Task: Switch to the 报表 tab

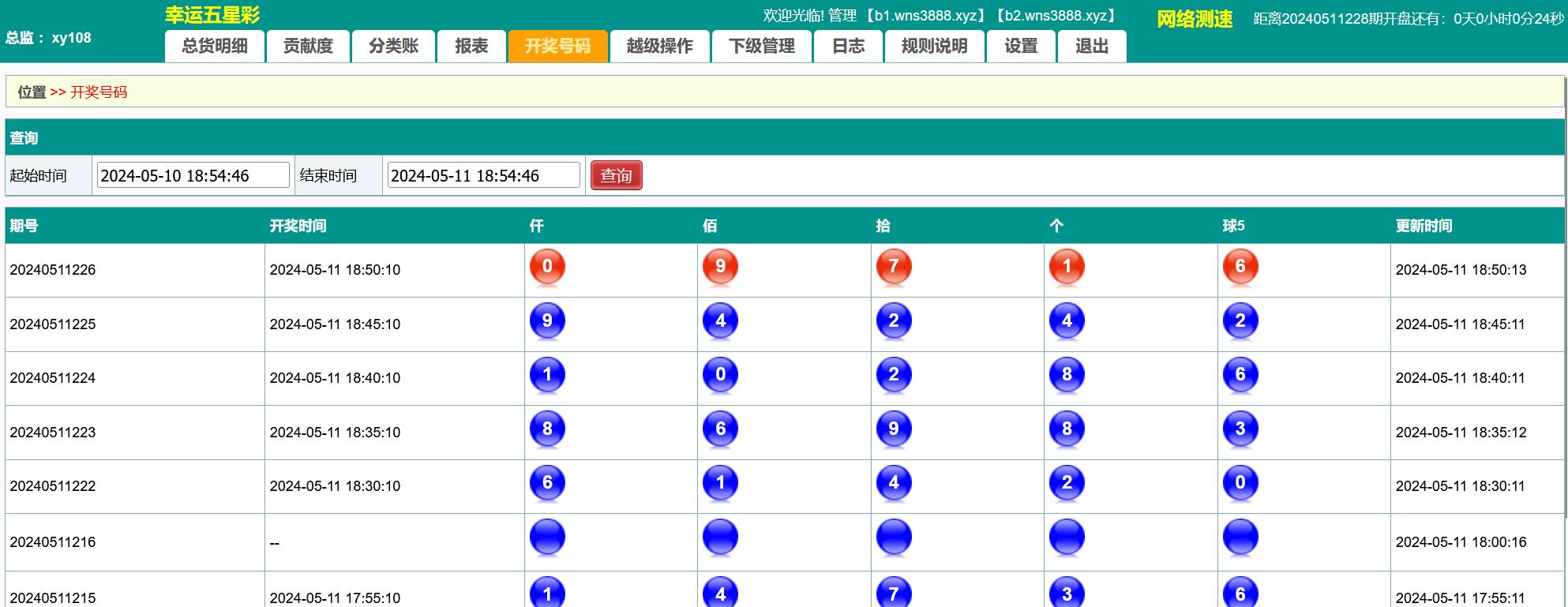Action: pyautogui.click(x=471, y=47)
